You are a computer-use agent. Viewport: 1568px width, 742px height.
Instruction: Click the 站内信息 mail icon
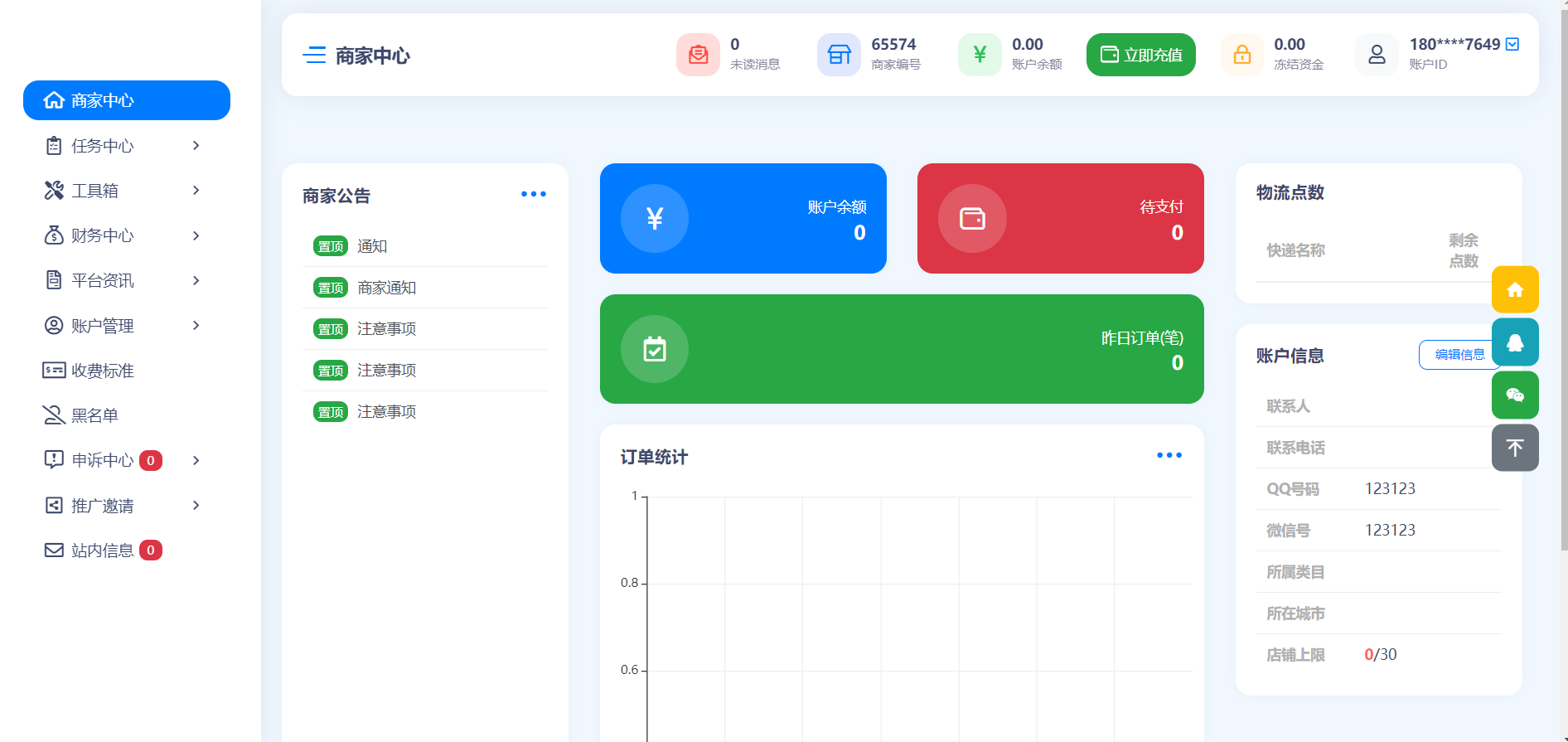click(54, 550)
